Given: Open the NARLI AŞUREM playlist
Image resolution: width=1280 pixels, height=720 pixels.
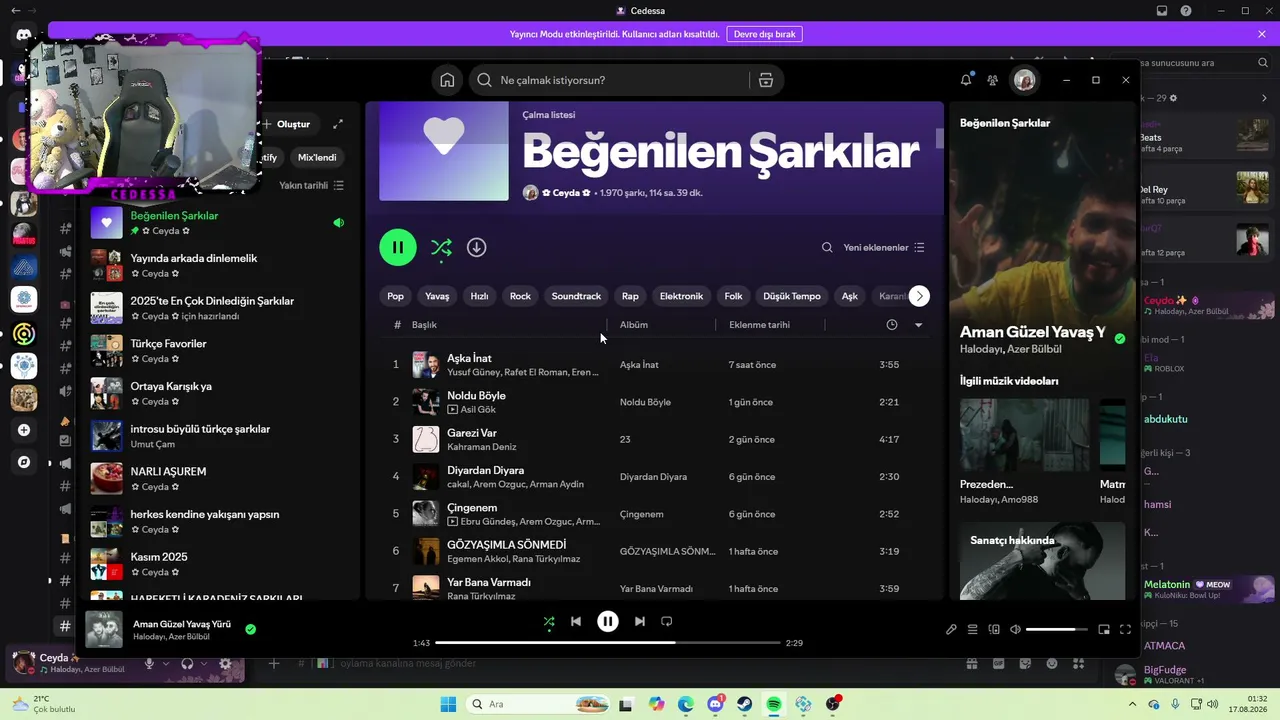Looking at the screenshot, I should click(217, 479).
